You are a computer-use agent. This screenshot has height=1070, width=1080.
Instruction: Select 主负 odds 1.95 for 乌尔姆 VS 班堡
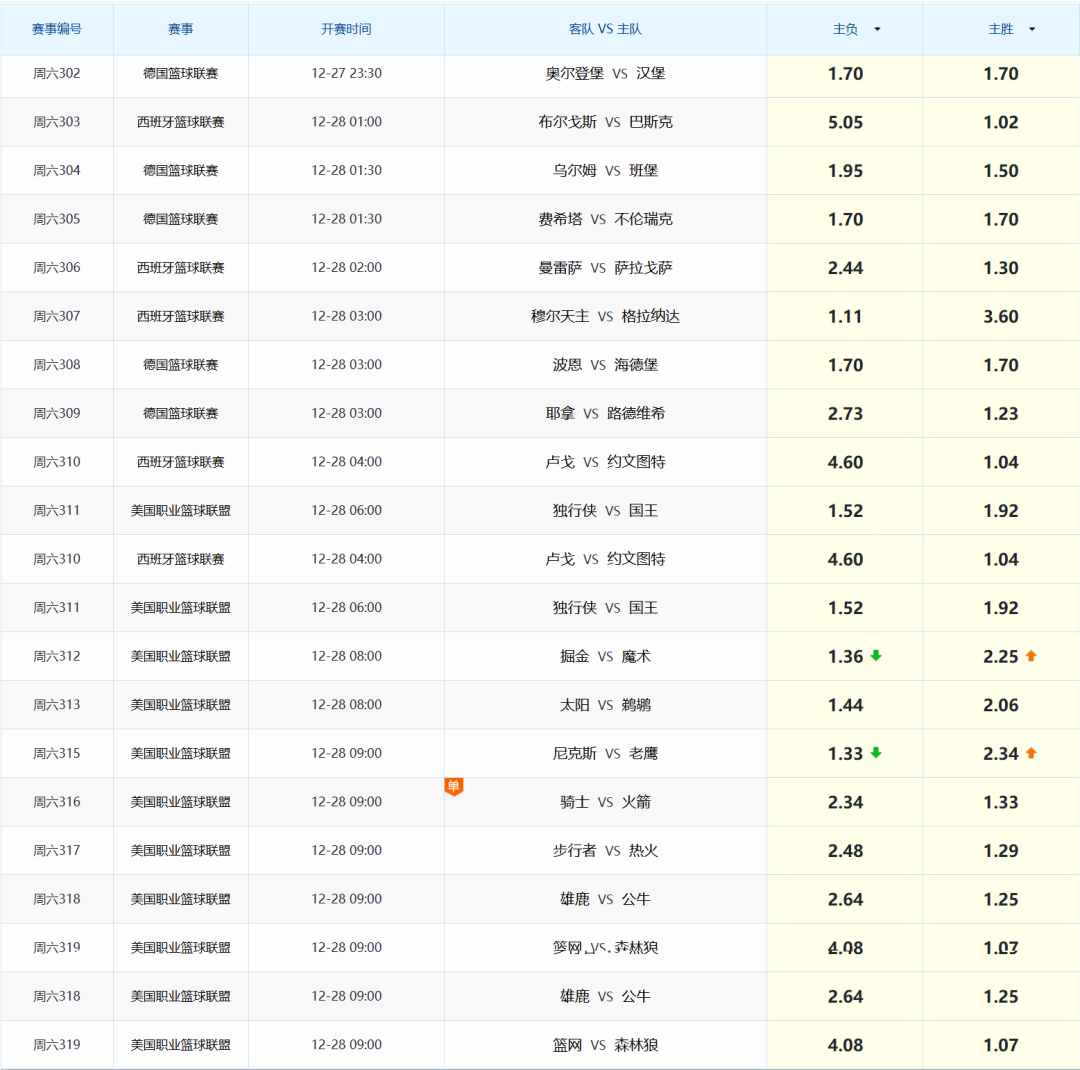pyautogui.click(x=845, y=171)
